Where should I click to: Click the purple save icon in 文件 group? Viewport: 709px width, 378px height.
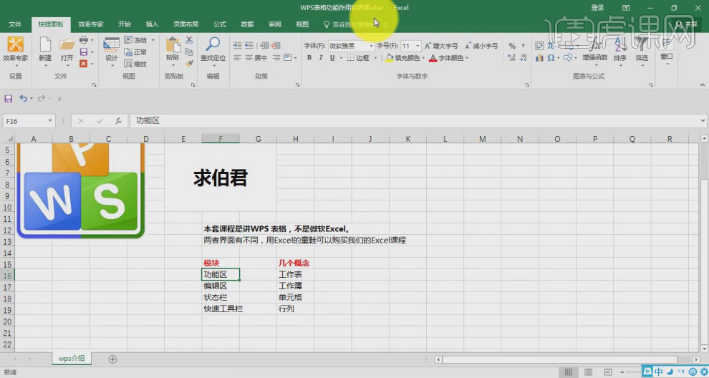(x=84, y=52)
